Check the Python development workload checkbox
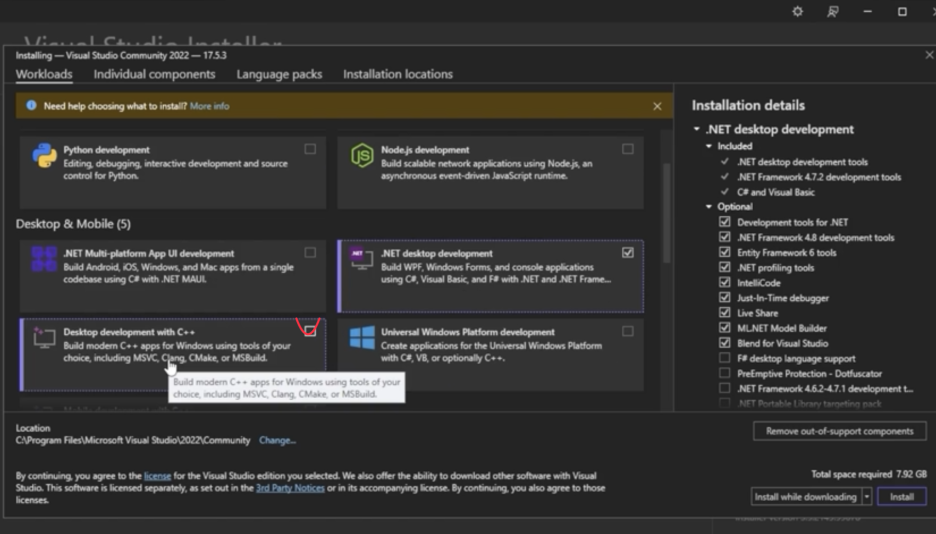 [310, 149]
